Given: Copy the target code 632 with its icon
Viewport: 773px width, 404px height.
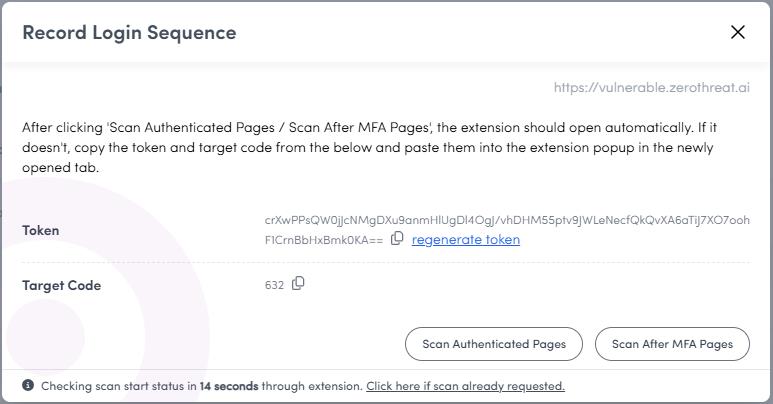Looking at the screenshot, I should click(298, 283).
